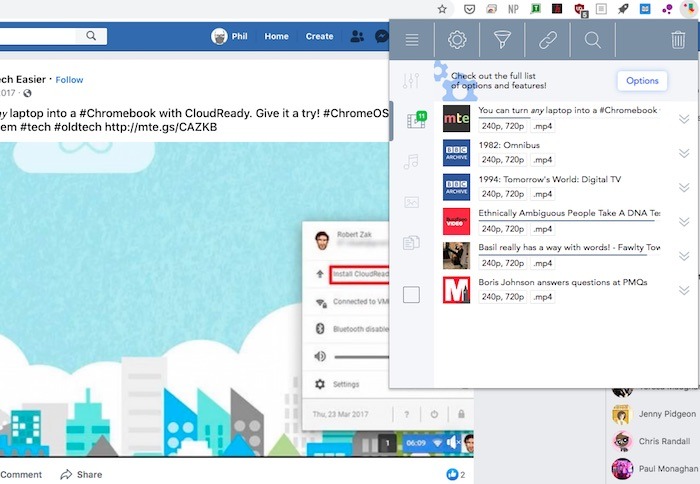Click Share under the Facebook post
The width and height of the screenshot is (700, 484).
(x=81, y=474)
